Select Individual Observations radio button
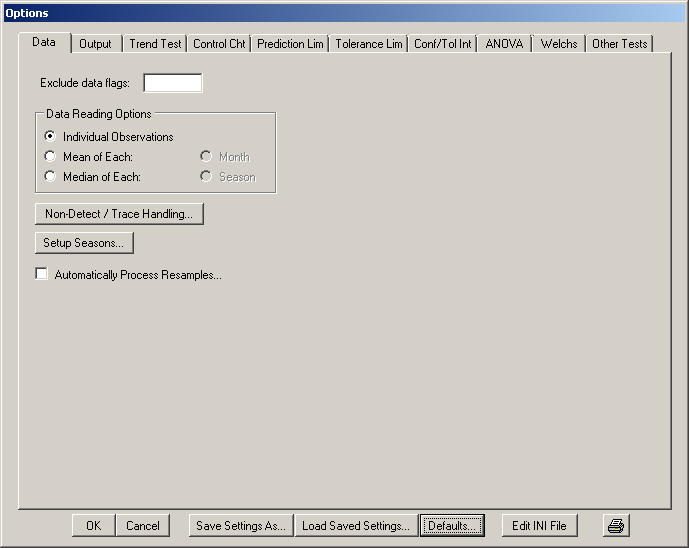The image size is (689, 548). [x=50, y=137]
